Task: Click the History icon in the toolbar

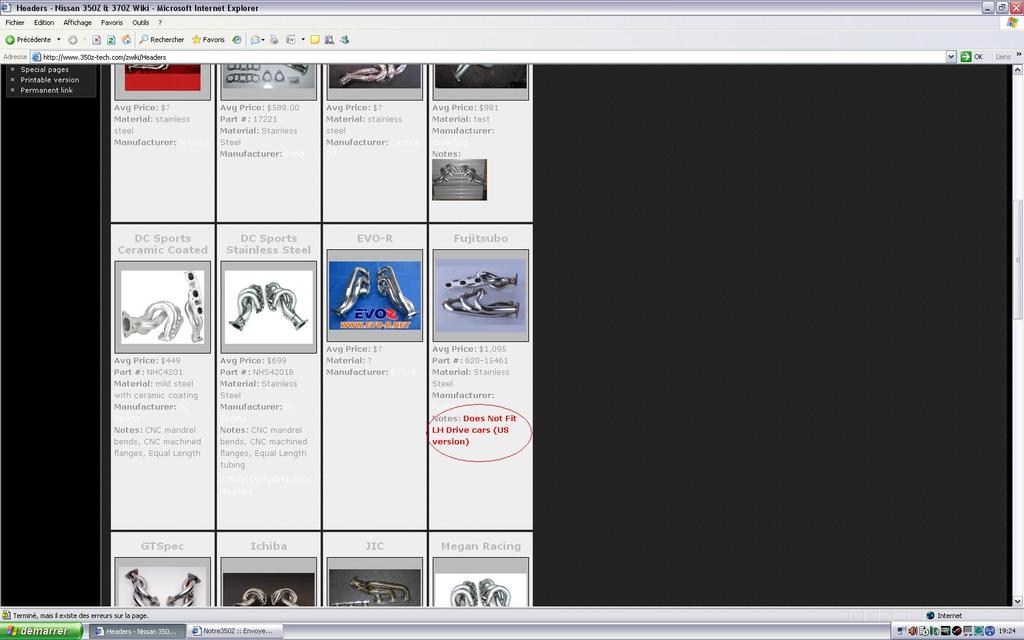Action: pos(237,40)
